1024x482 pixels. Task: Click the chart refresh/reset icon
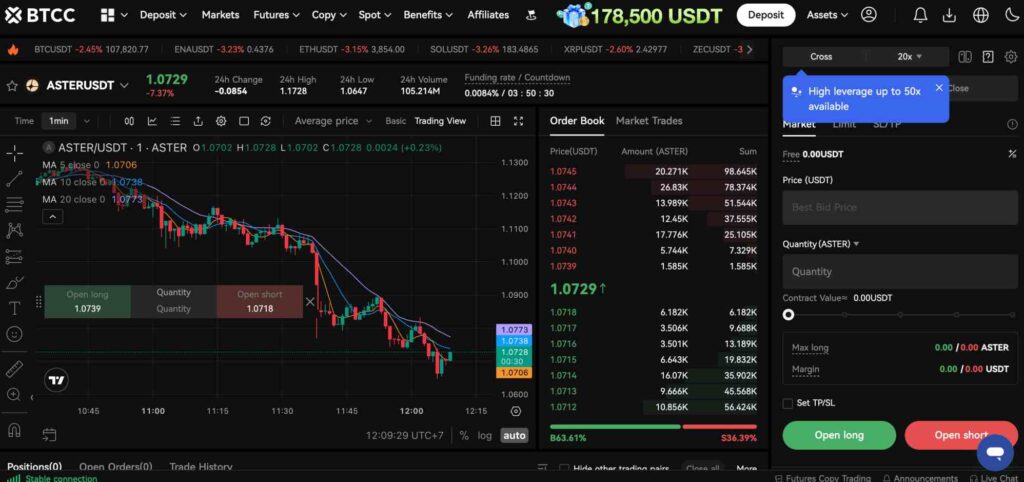265,121
